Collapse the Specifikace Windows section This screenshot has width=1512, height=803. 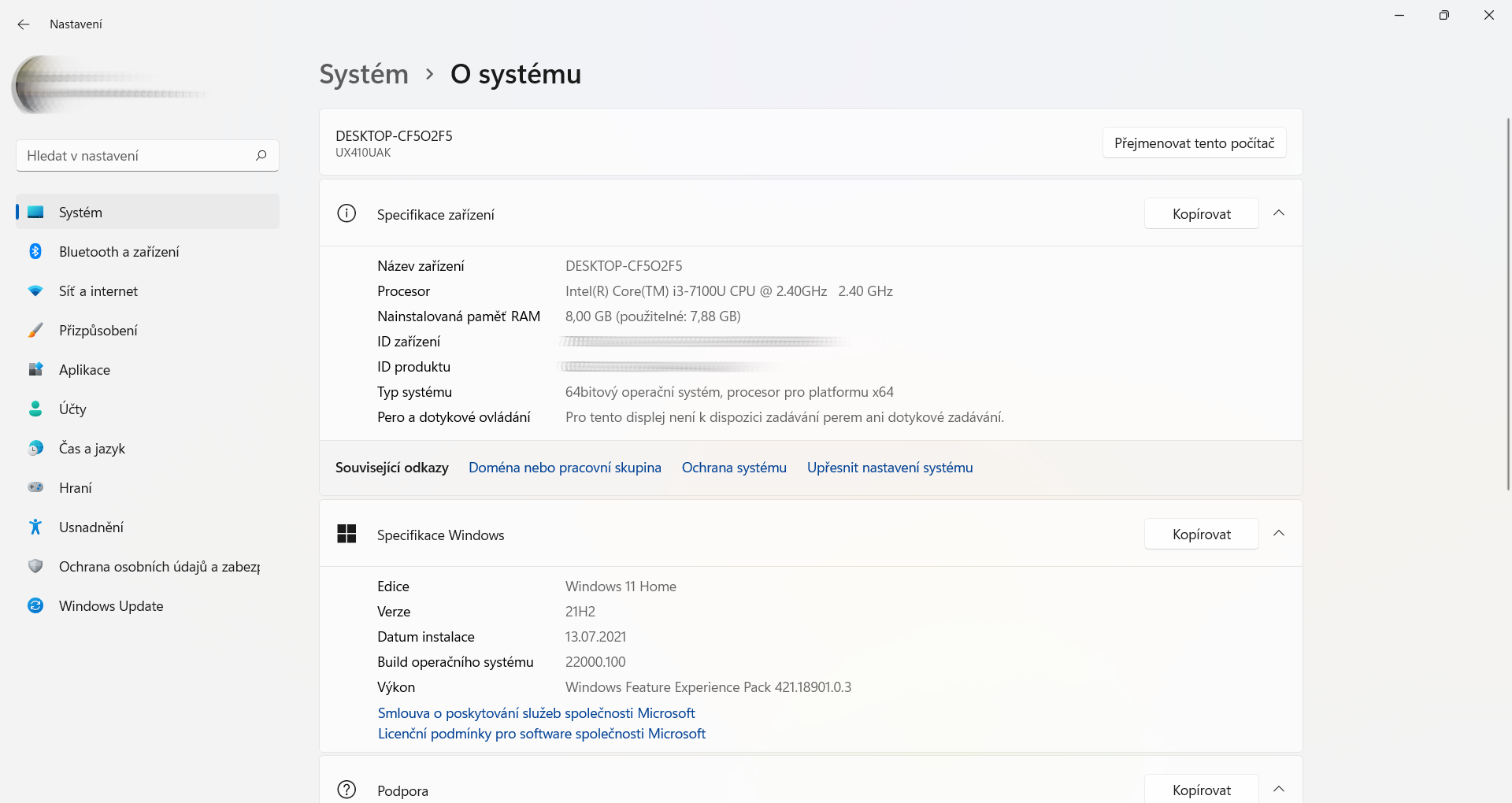[1279, 534]
